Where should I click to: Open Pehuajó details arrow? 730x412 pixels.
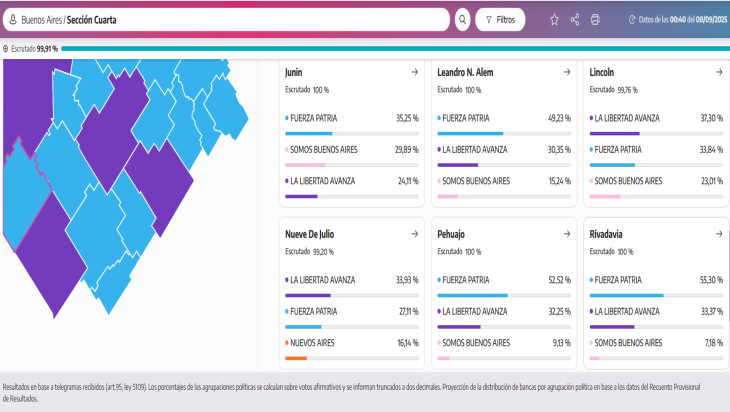point(567,234)
